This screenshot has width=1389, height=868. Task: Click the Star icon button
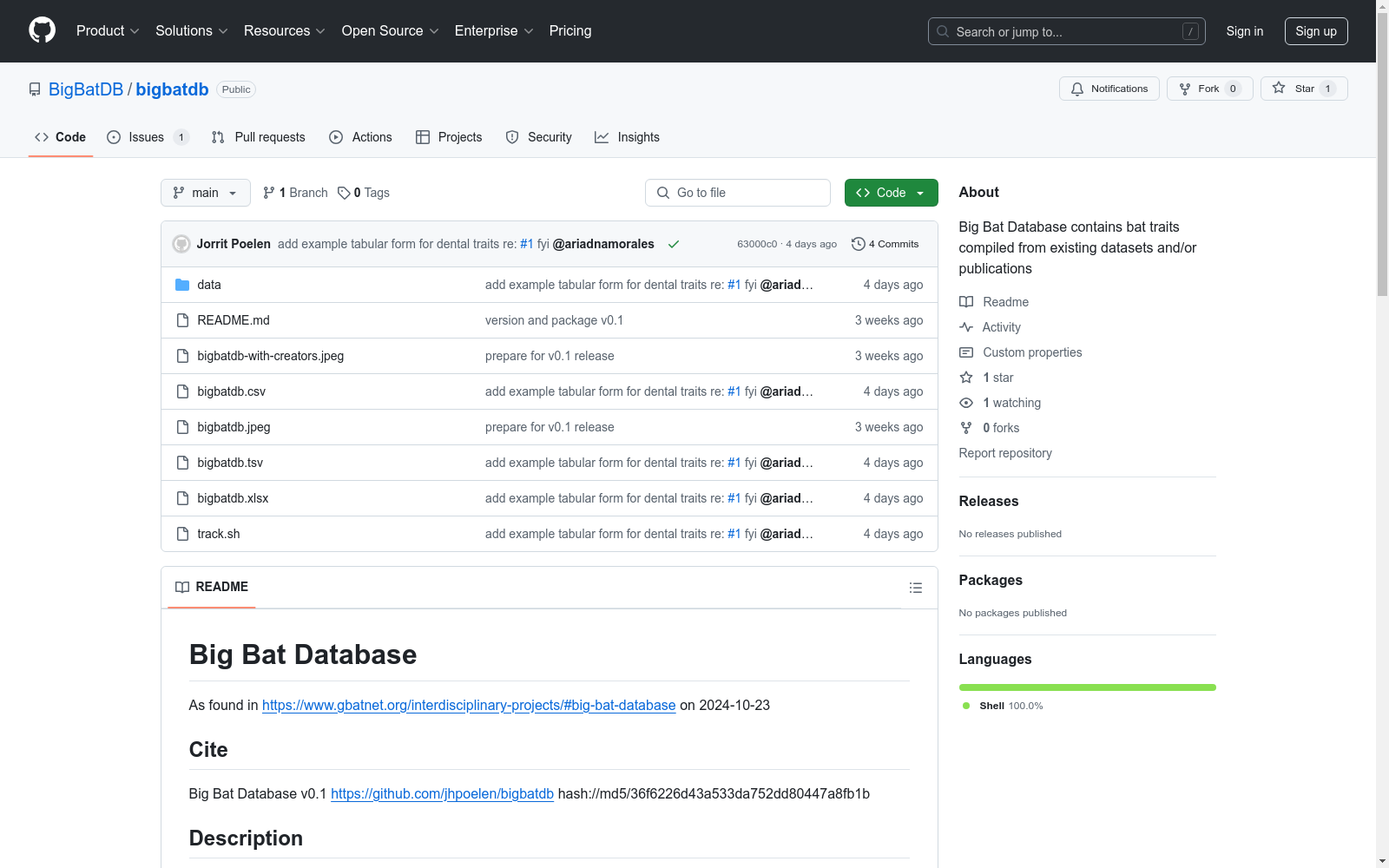pyautogui.click(x=1304, y=89)
